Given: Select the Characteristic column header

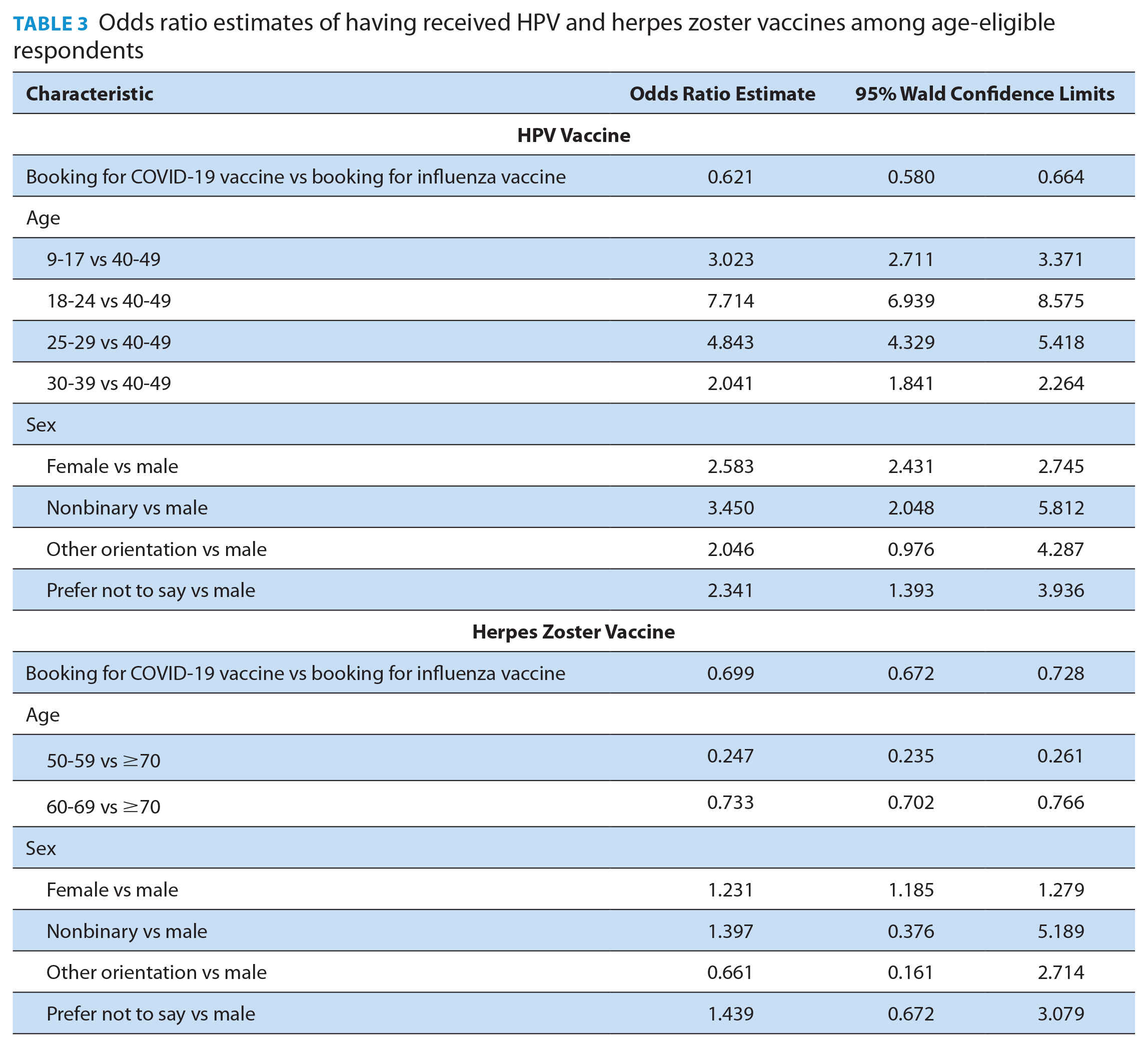Looking at the screenshot, I should [90, 93].
